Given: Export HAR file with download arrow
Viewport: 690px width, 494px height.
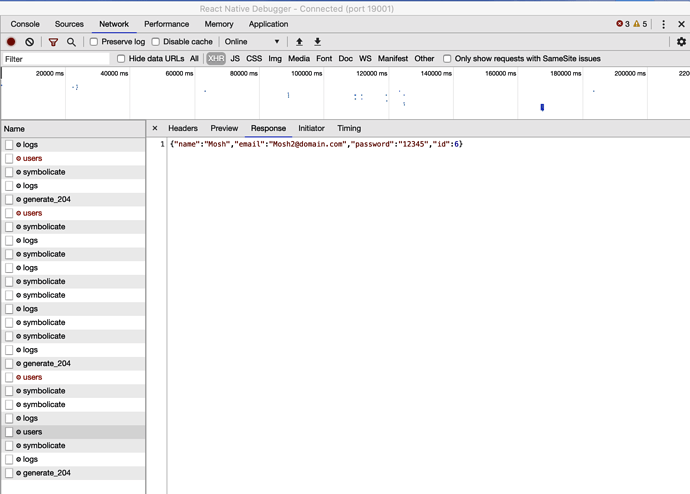Looking at the screenshot, I should 317,42.
